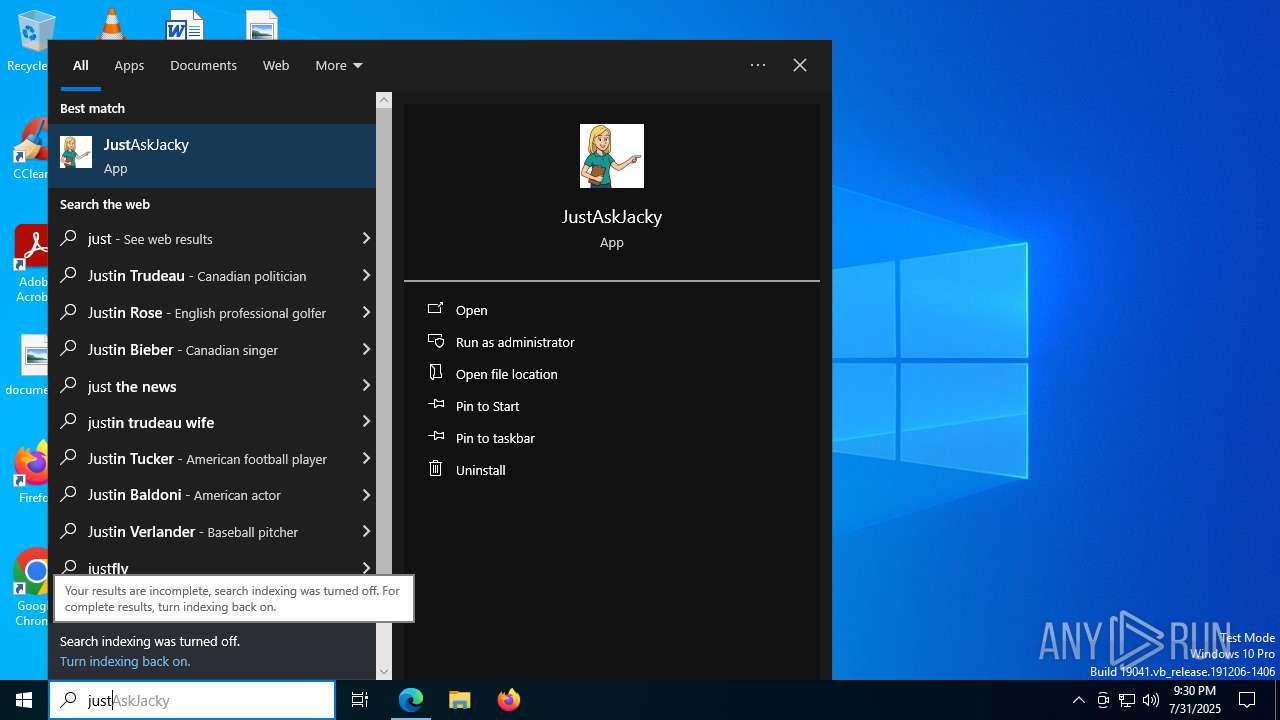Click the results list scroll down arrow
Image resolution: width=1280 pixels, height=720 pixels.
384,672
